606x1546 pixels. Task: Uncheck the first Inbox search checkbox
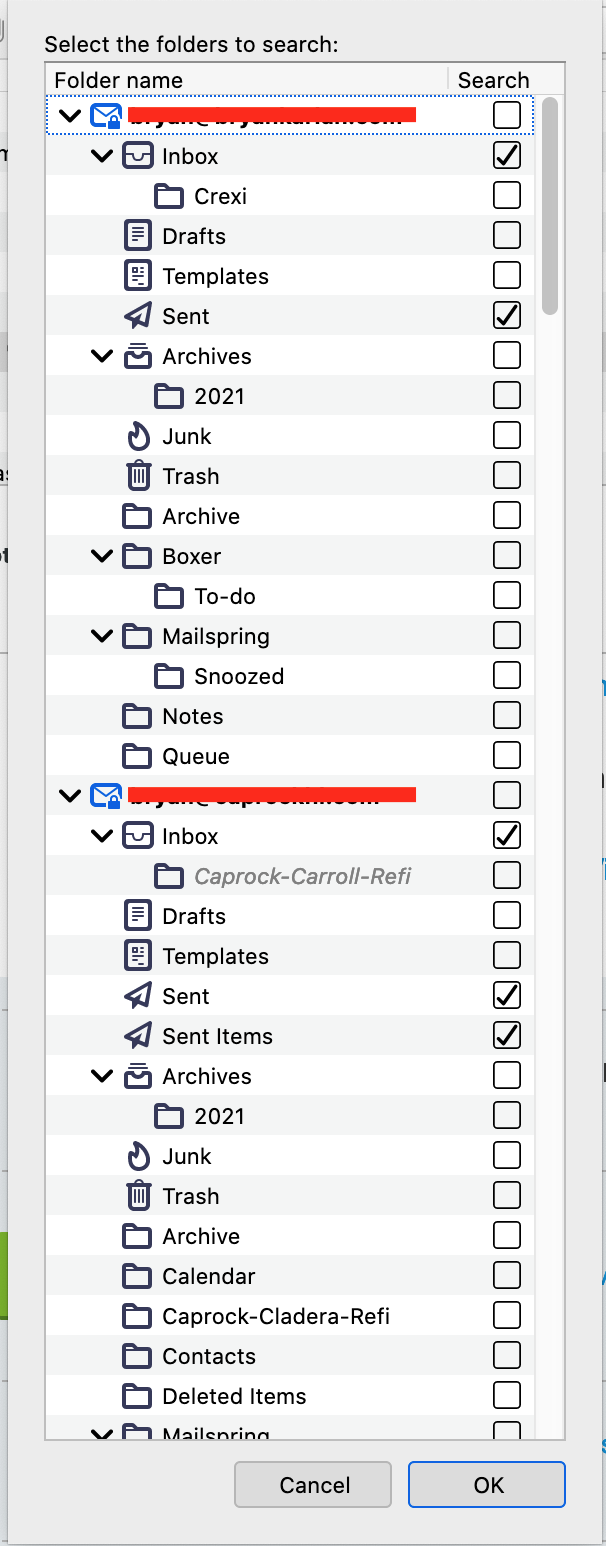coord(507,156)
